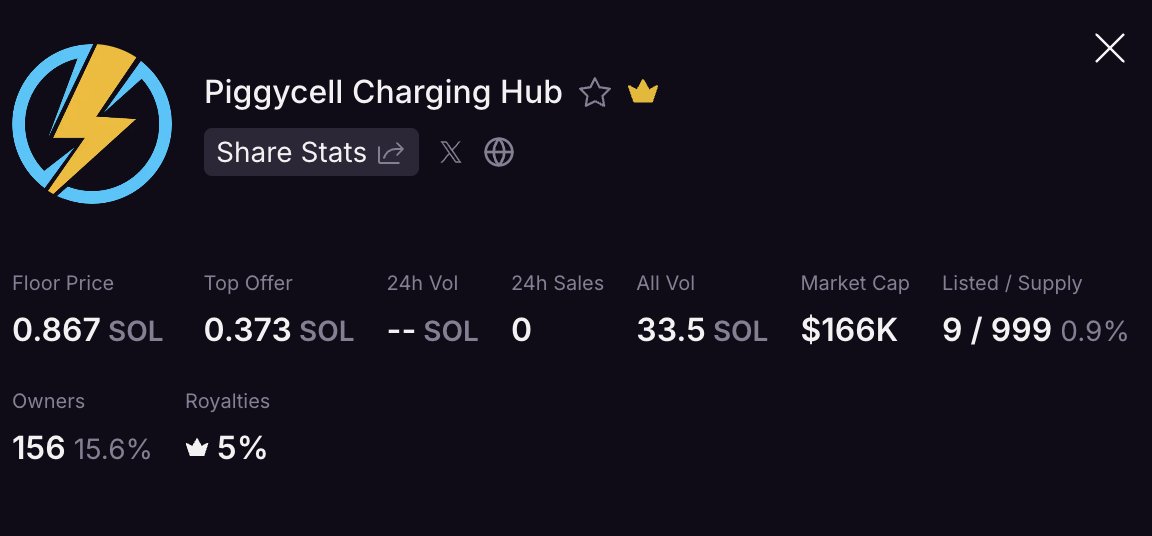Click the Royalties 5% value

242,448
